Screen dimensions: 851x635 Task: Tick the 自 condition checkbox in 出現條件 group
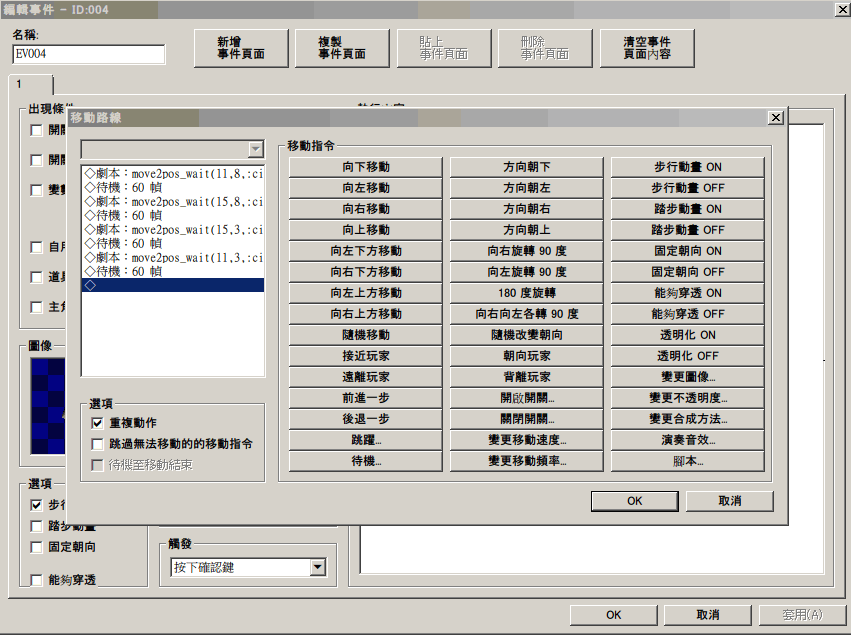click(x=36, y=247)
